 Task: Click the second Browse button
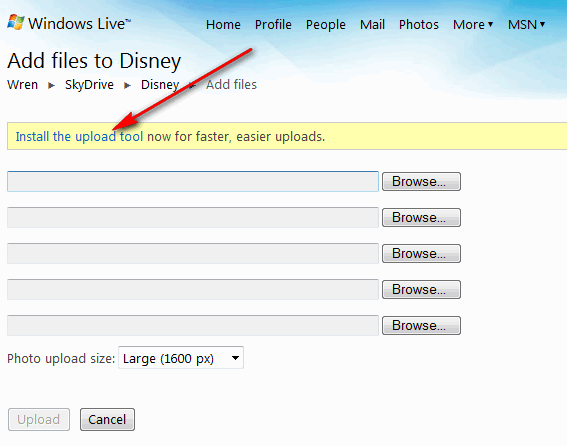pos(421,217)
